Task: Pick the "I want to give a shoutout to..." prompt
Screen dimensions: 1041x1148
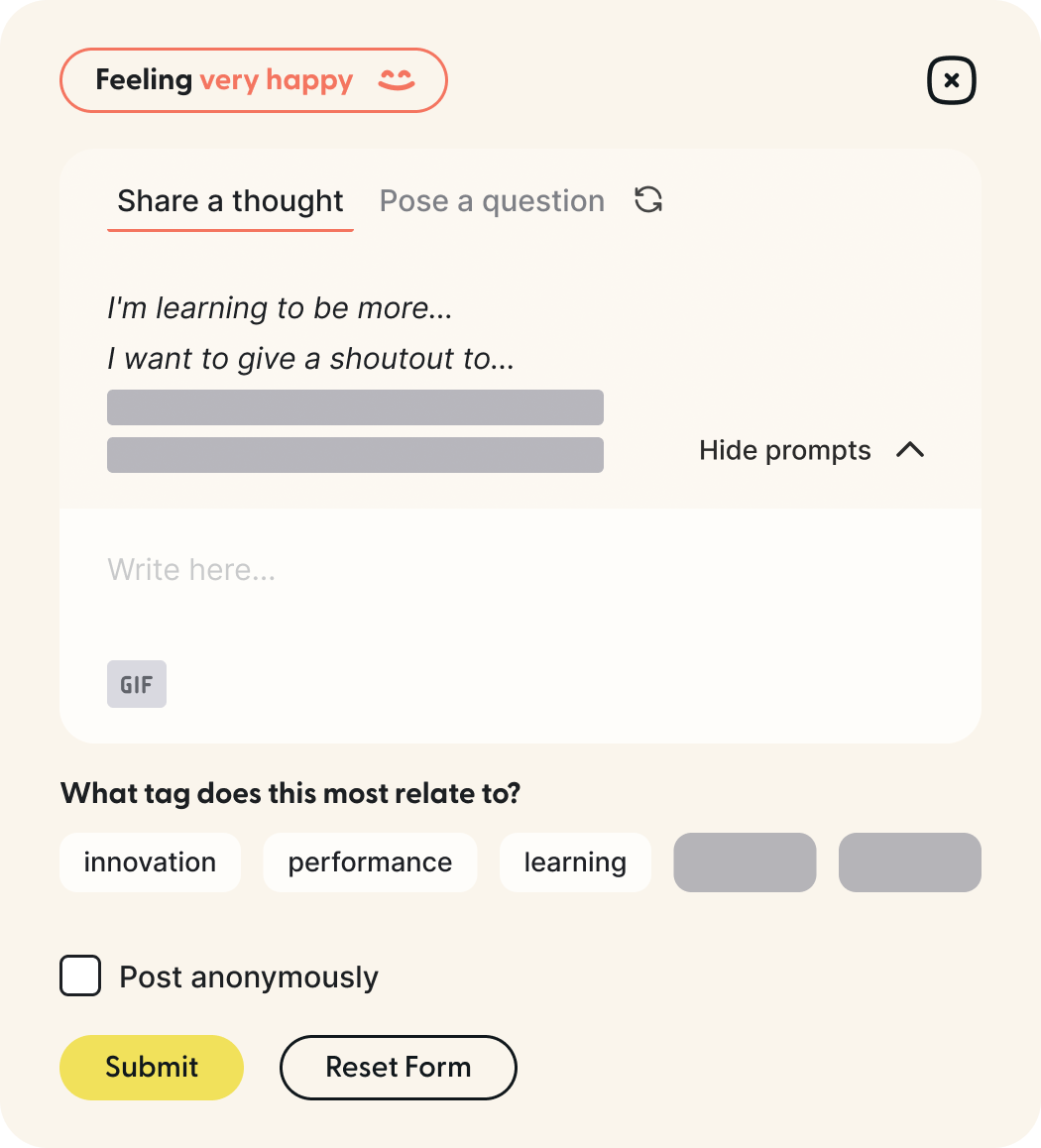Action: point(310,358)
